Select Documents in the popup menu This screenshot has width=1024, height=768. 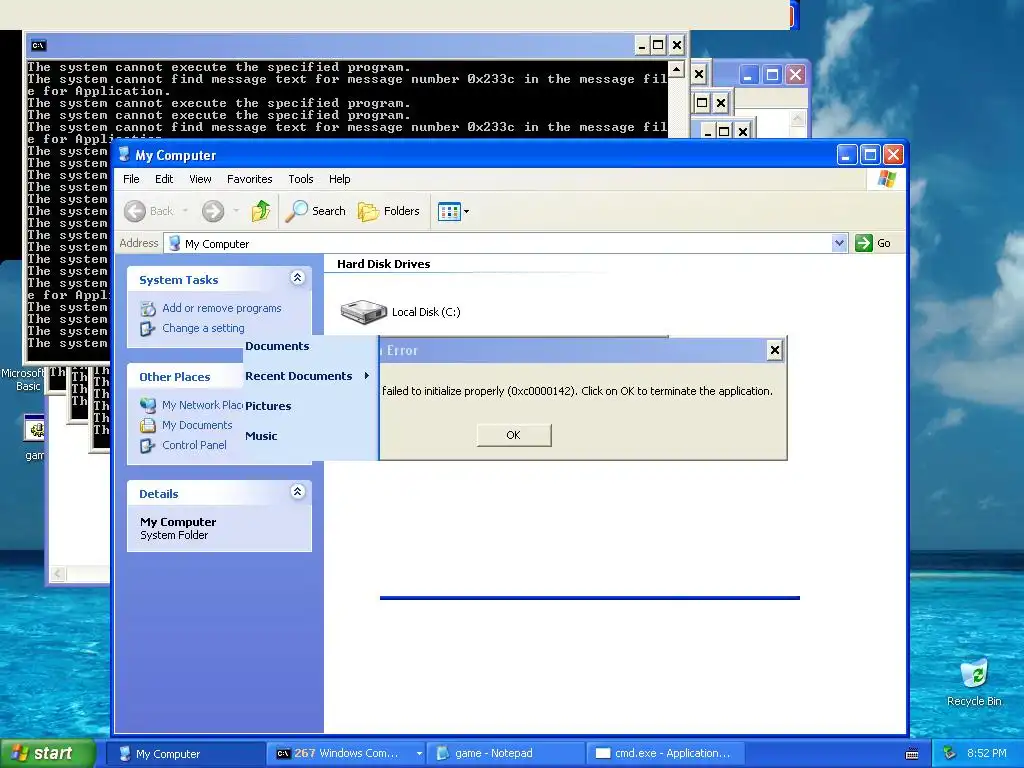[x=277, y=346]
